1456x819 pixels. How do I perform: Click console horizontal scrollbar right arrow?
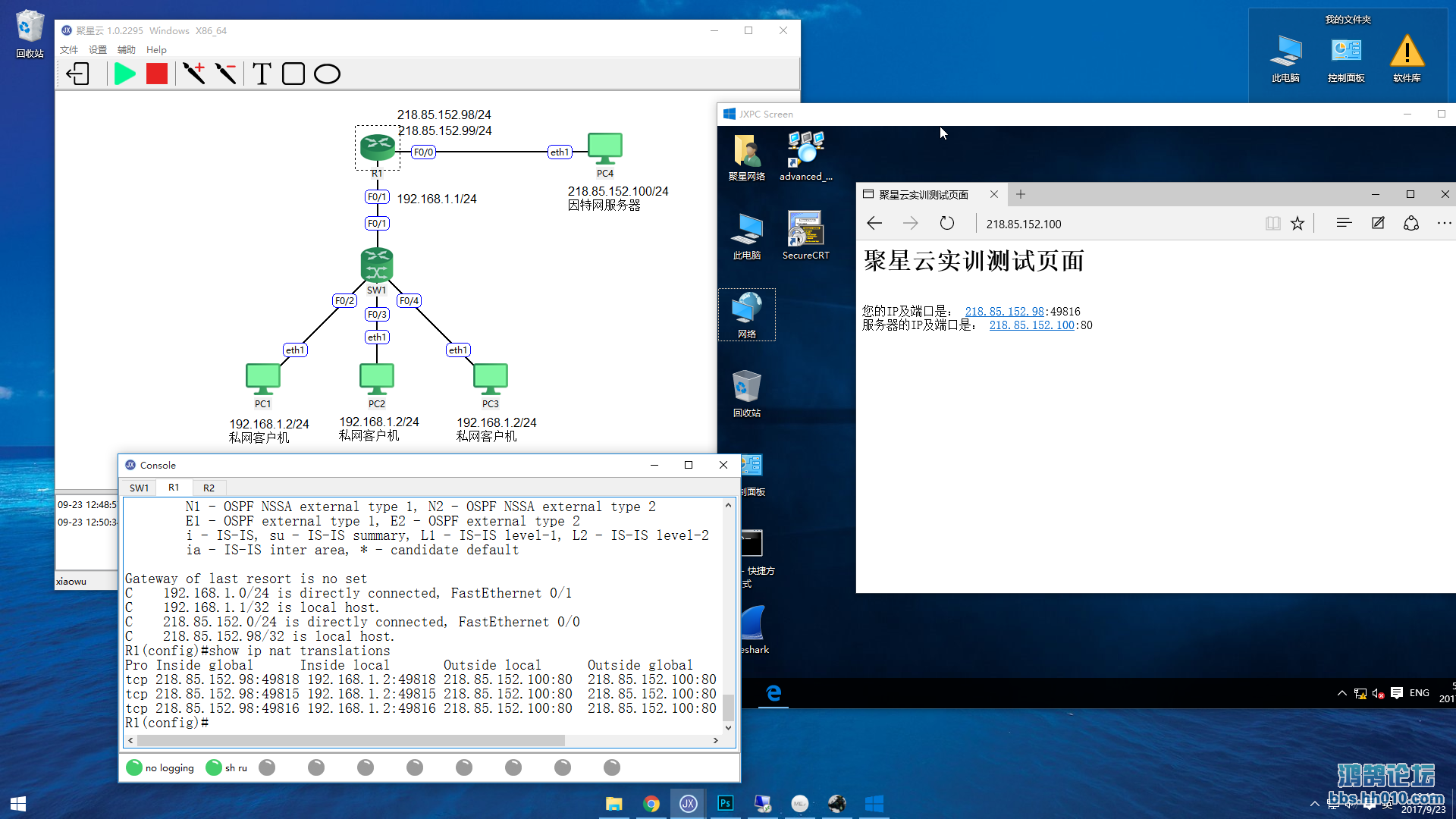715,740
